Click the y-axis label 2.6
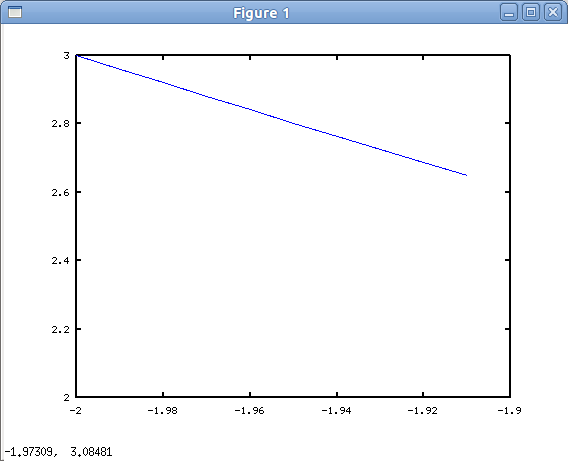572x465 pixels. [61, 192]
